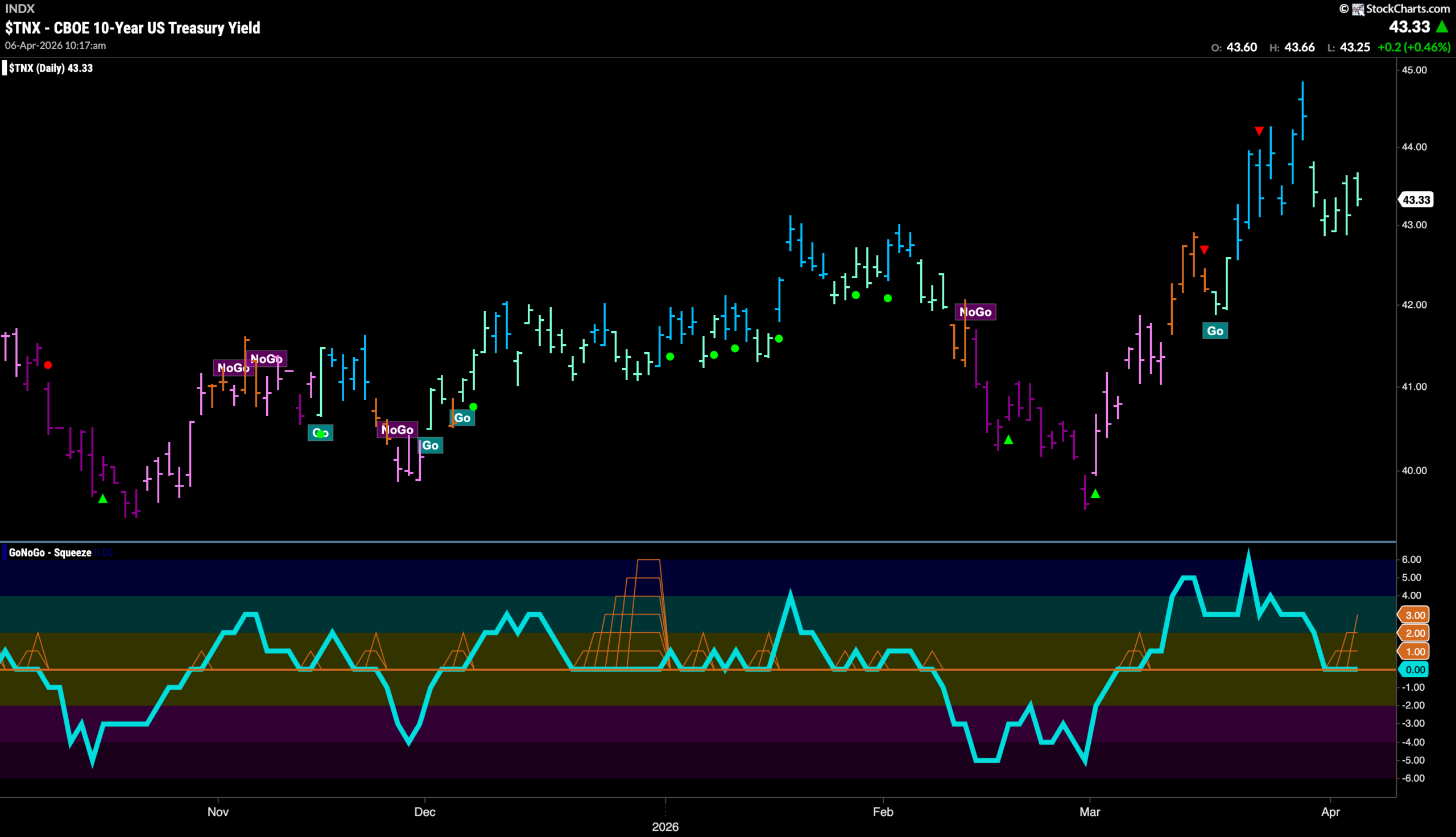Click the GoNoGo - Squeeze panel label
Screen dimensions: 1456x837
tap(50, 552)
